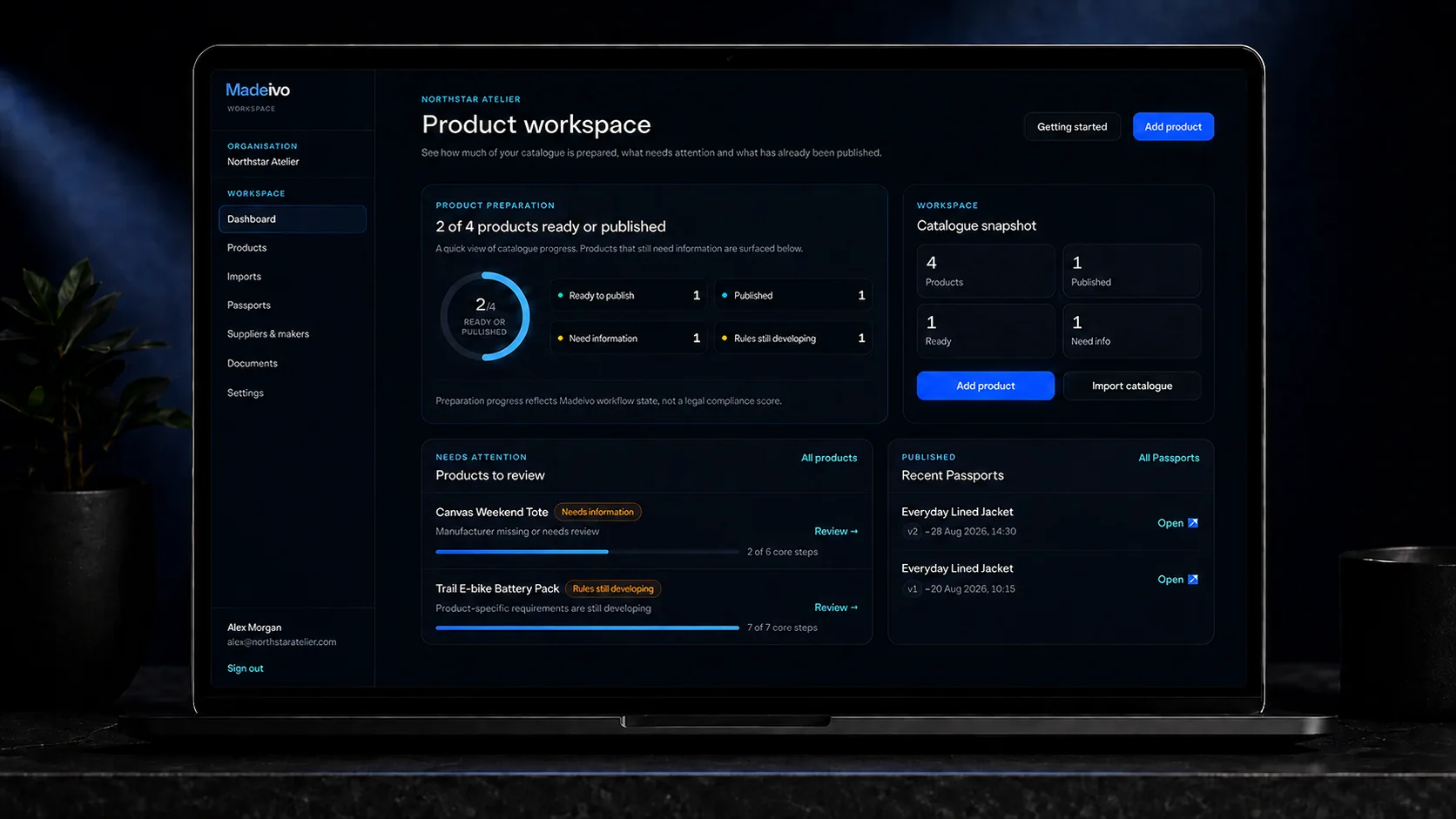Click Trail E-bike Battery Pack progress bar
This screenshot has height=819, width=1456.
coord(587,628)
